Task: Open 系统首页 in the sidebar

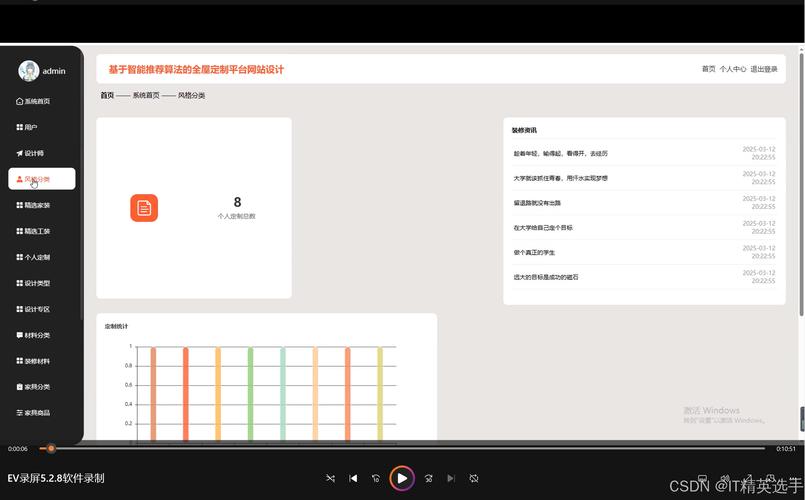Action: (x=33, y=101)
